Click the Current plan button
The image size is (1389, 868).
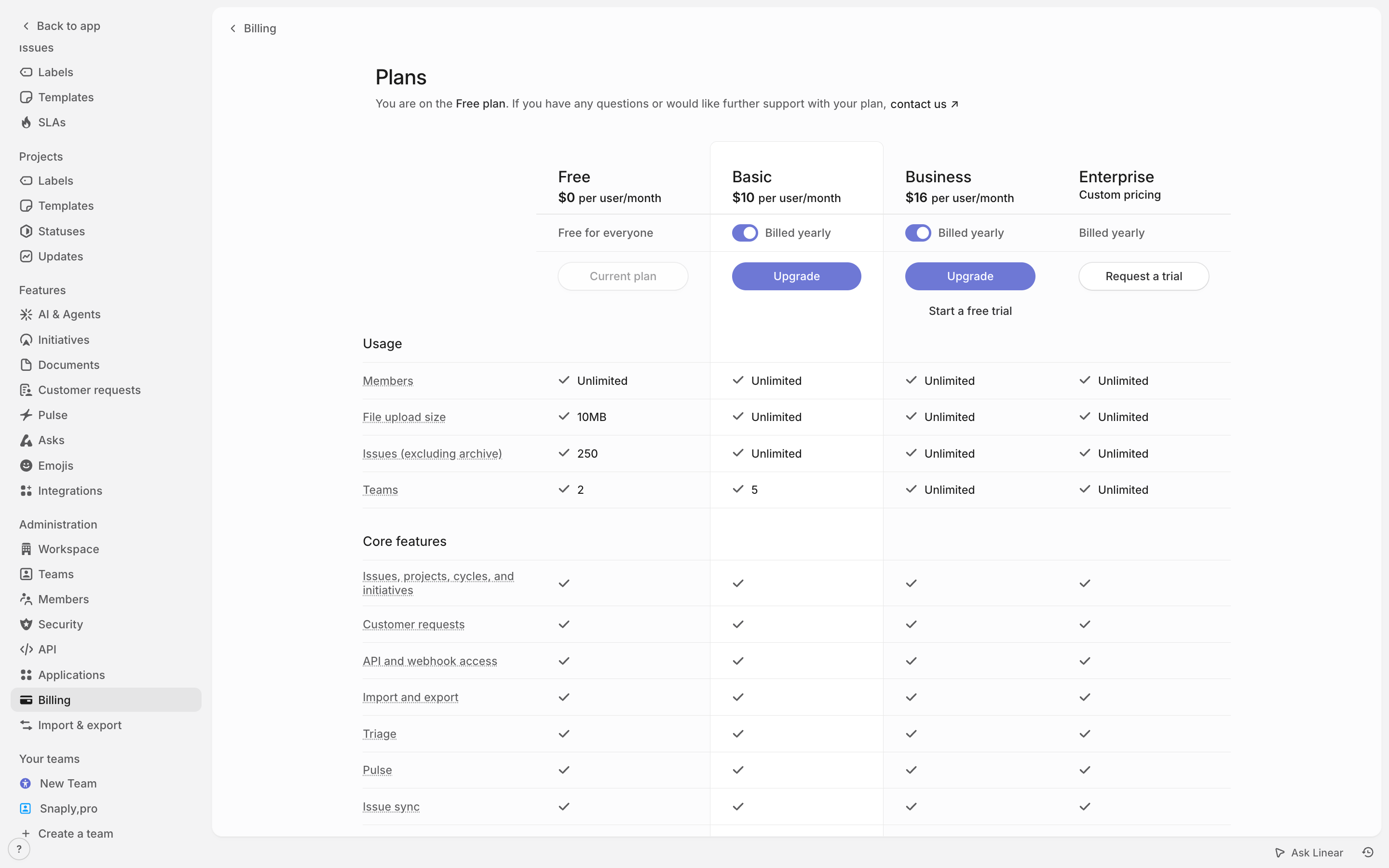[623, 276]
